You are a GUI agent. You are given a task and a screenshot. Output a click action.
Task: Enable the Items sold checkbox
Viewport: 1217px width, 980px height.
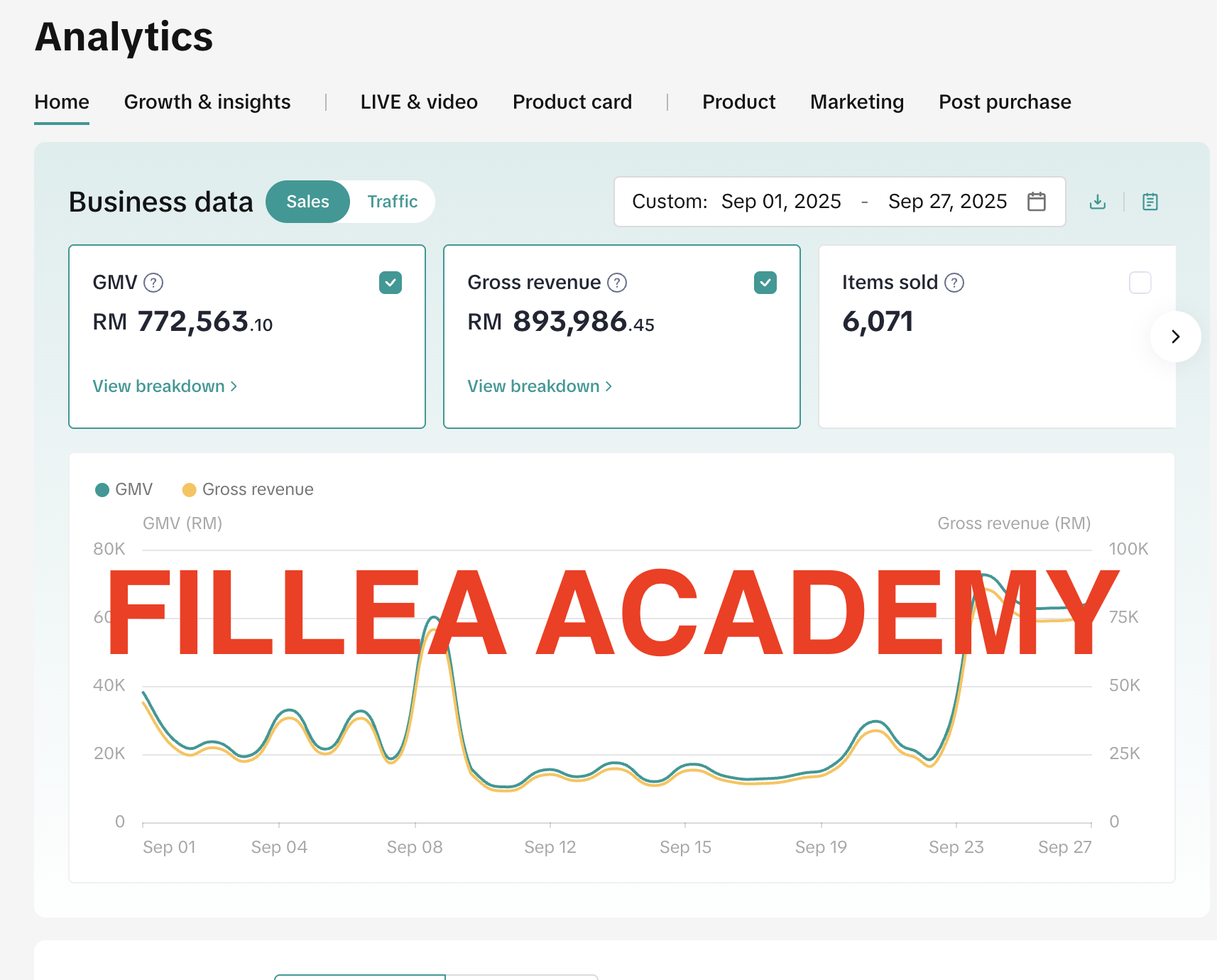[1140, 283]
